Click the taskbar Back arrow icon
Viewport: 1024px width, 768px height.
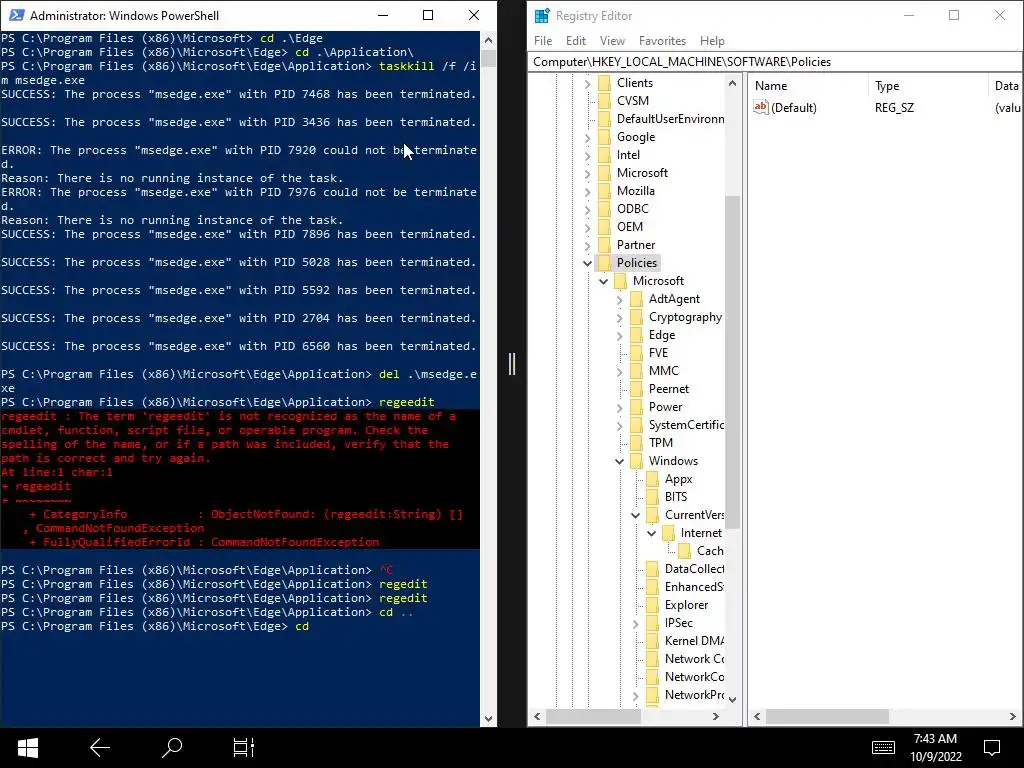[x=100, y=748]
